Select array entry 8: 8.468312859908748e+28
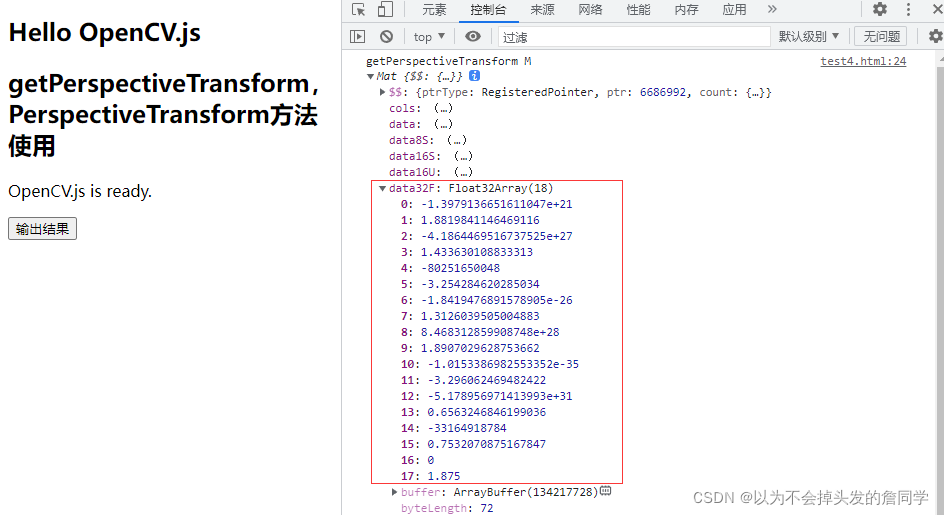944x515 pixels. (x=480, y=332)
